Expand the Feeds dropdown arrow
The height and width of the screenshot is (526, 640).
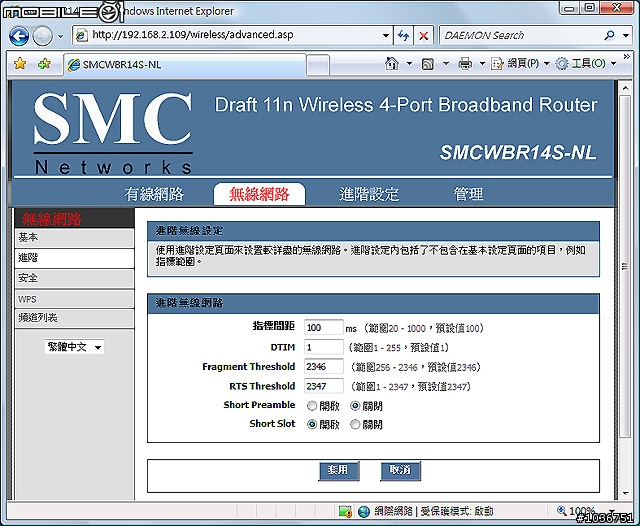coord(446,64)
